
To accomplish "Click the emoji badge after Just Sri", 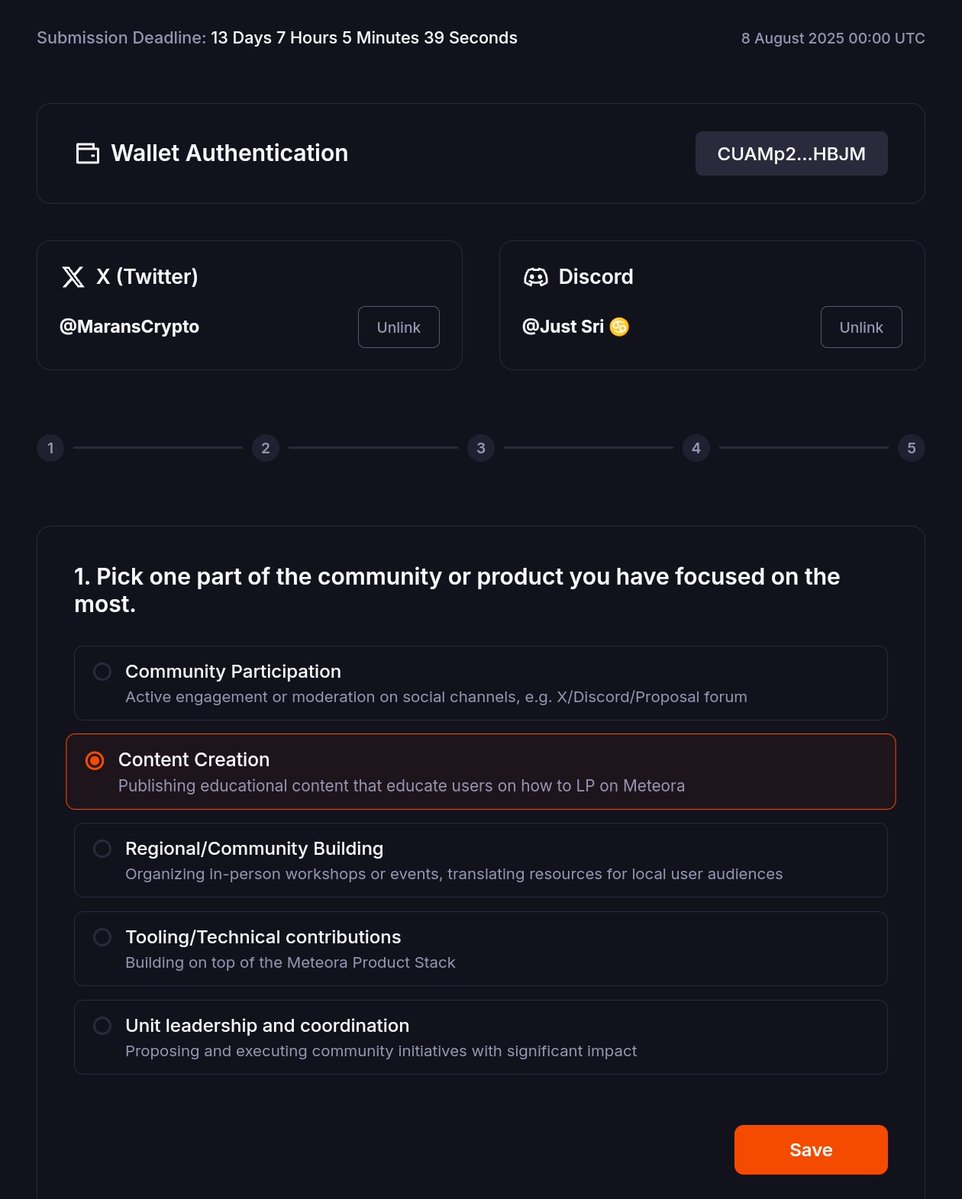I will pos(619,327).
